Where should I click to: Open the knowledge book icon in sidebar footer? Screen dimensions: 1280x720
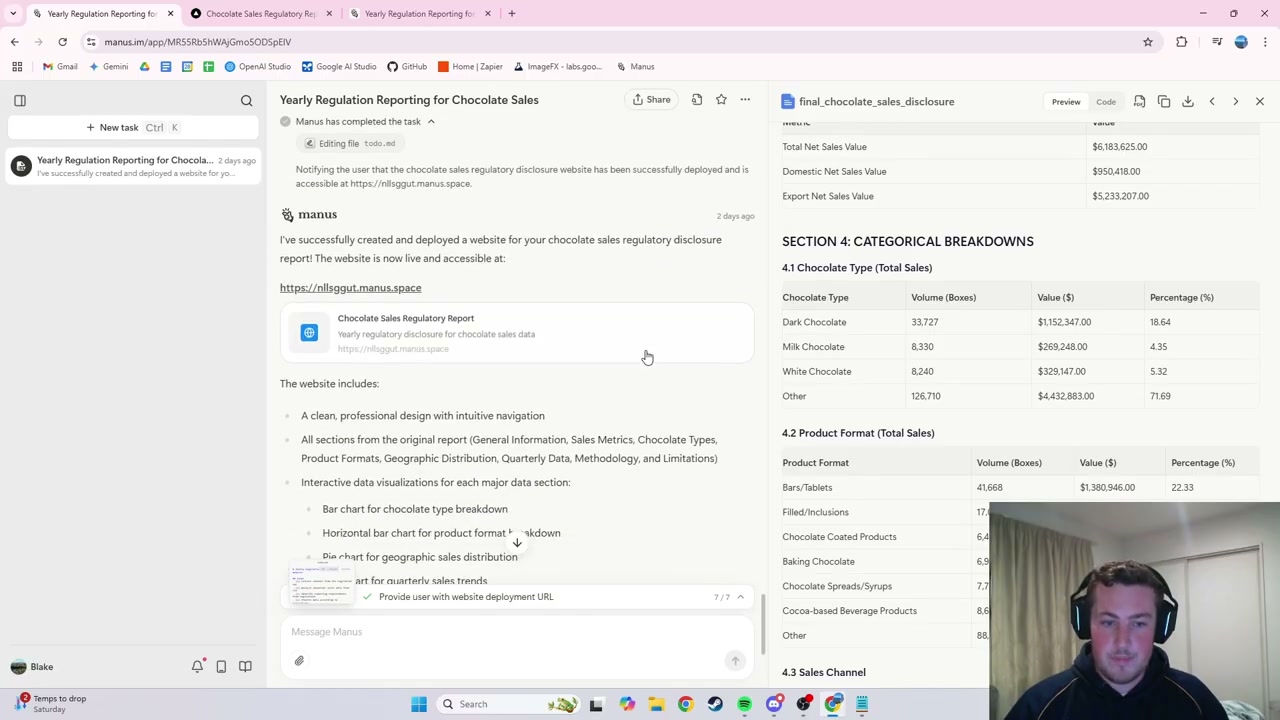point(245,666)
